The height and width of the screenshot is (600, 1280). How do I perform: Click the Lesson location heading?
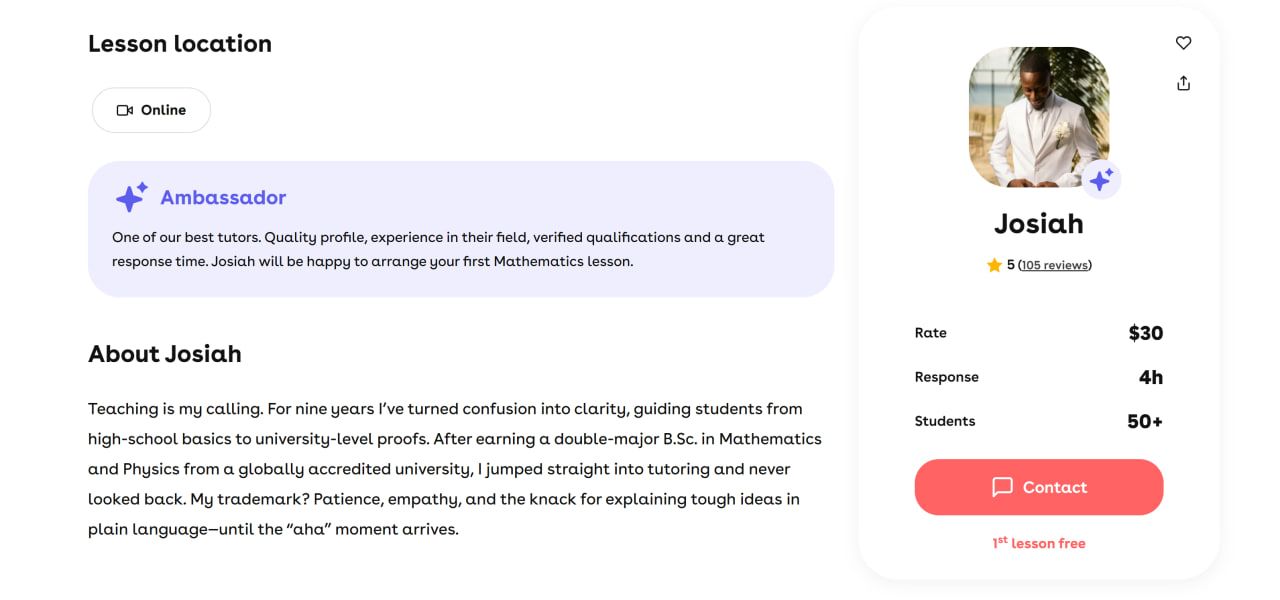(x=180, y=44)
